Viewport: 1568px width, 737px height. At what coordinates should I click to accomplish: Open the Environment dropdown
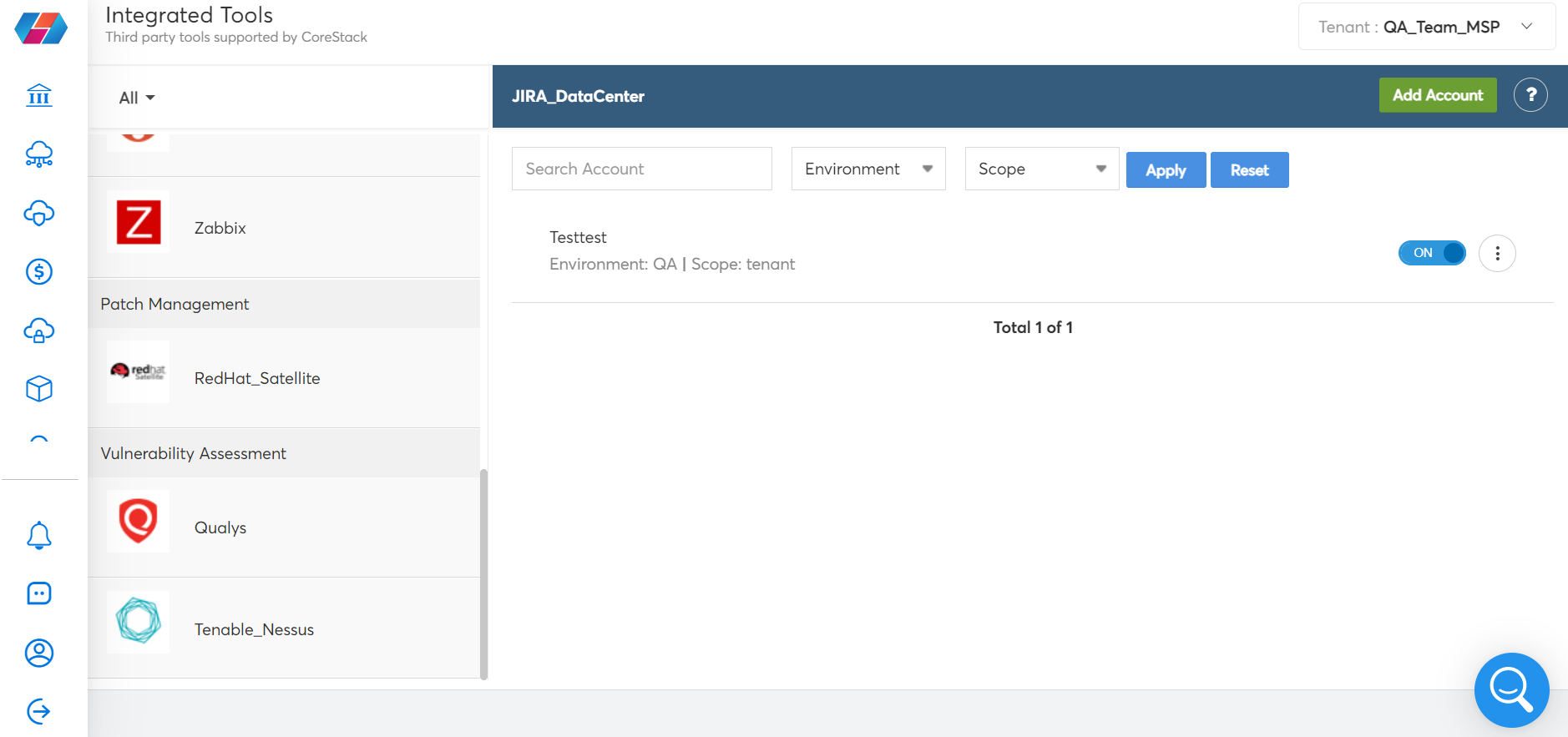point(868,169)
